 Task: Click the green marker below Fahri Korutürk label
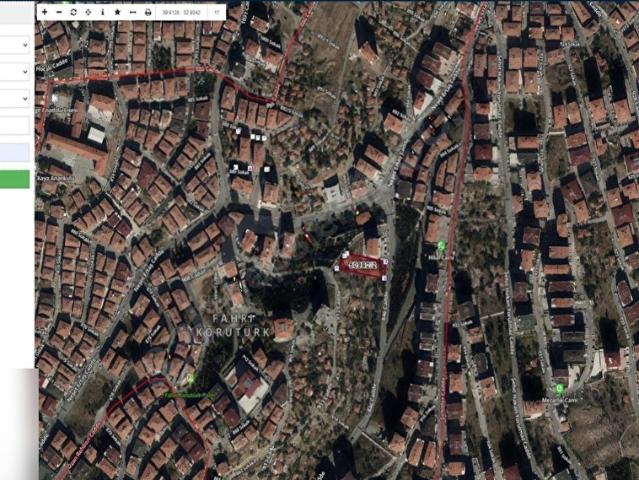[x=191, y=378]
